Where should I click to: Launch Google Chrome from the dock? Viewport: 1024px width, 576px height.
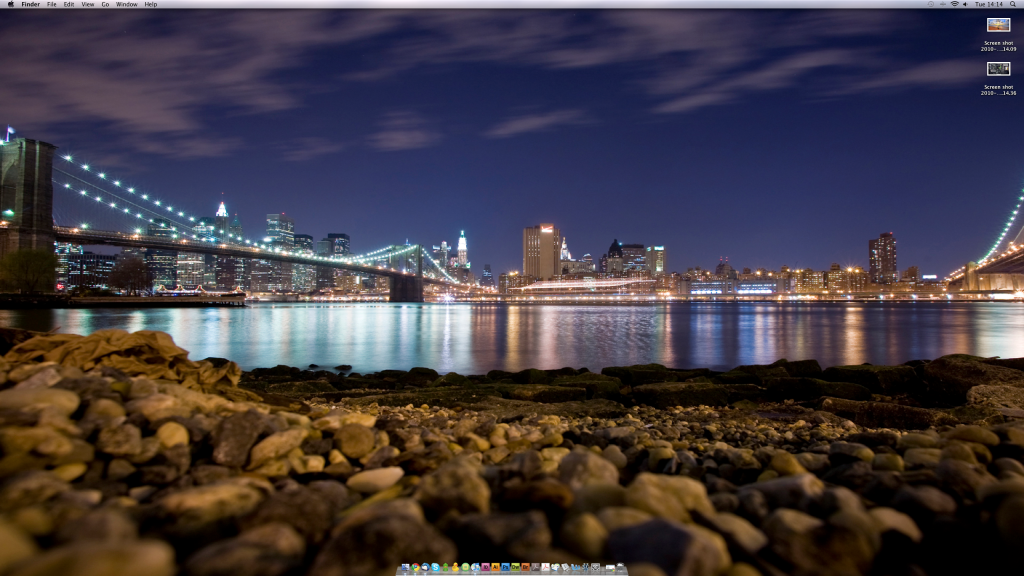(x=415, y=567)
